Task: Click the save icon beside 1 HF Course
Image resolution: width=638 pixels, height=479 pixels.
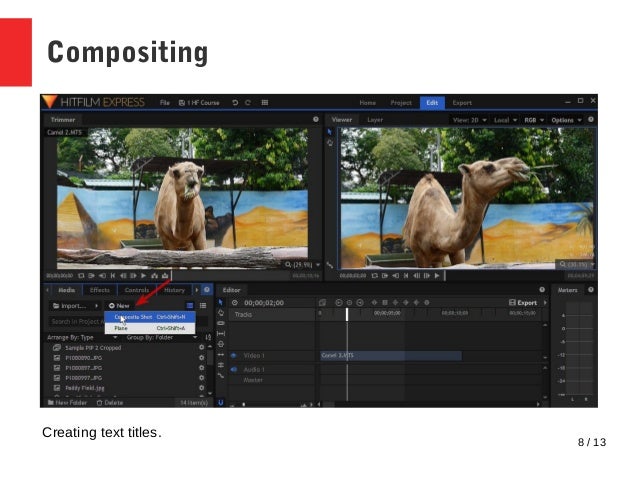Action: coord(182,103)
